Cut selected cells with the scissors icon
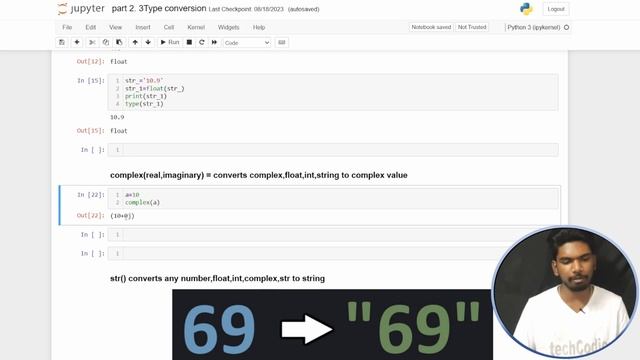 pyautogui.click(x=92, y=42)
